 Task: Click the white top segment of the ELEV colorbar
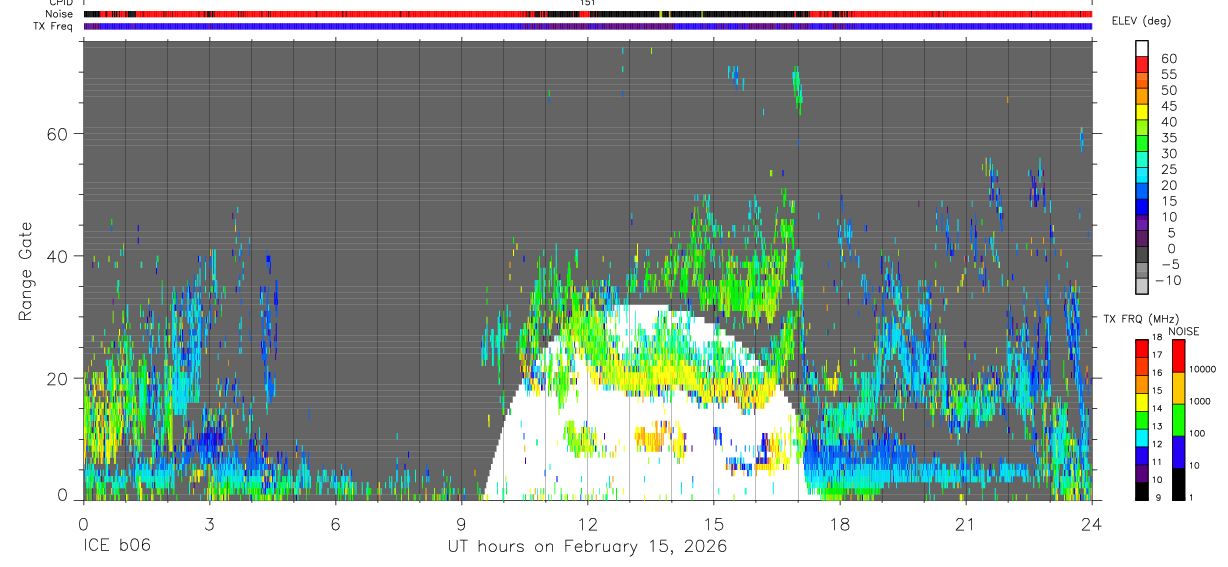pyautogui.click(x=1143, y=47)
